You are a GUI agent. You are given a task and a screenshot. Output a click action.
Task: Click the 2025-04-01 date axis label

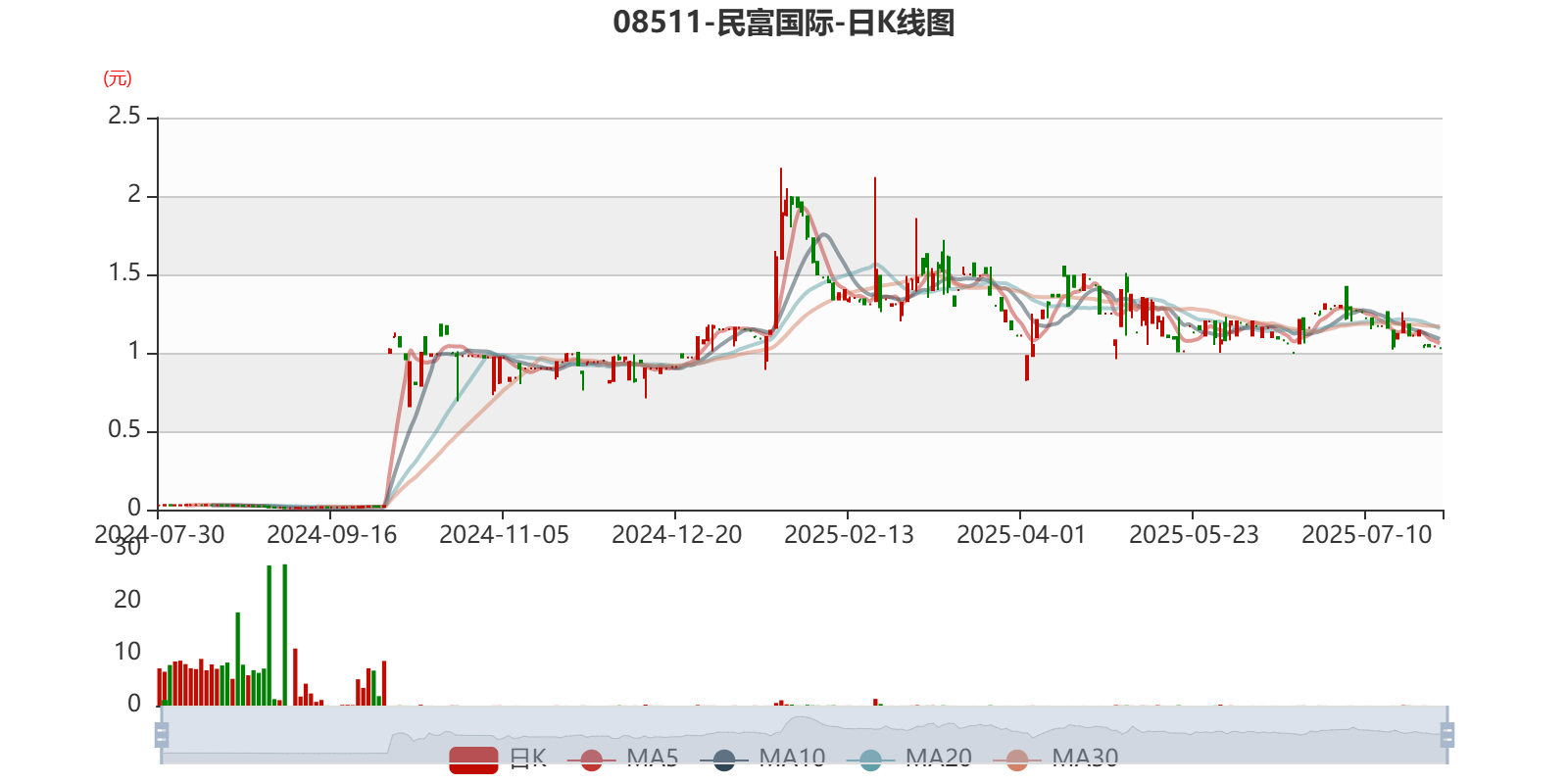[x=1022, y=535]
